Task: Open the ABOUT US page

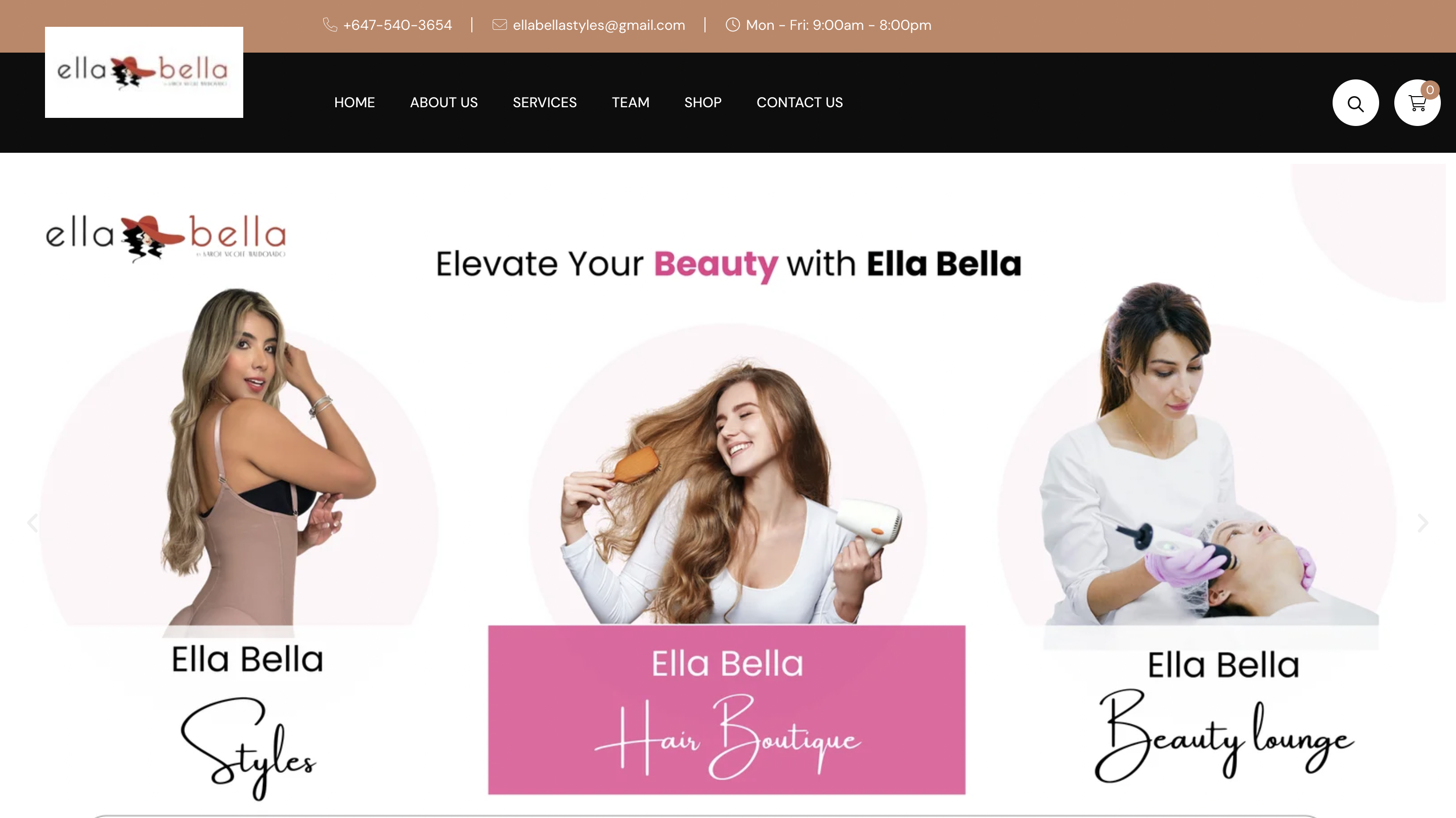Action: (444, 102)
